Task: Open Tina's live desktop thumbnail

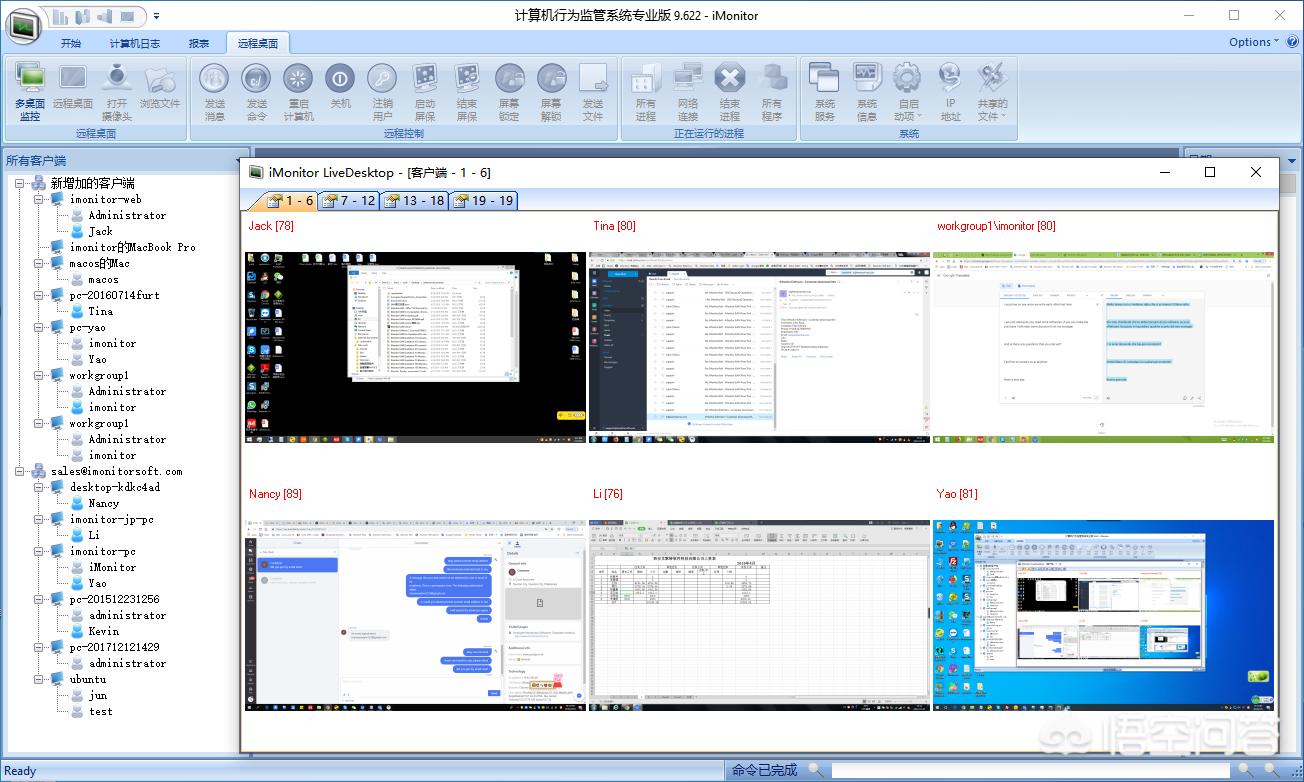Action: [x=759, y=346]
